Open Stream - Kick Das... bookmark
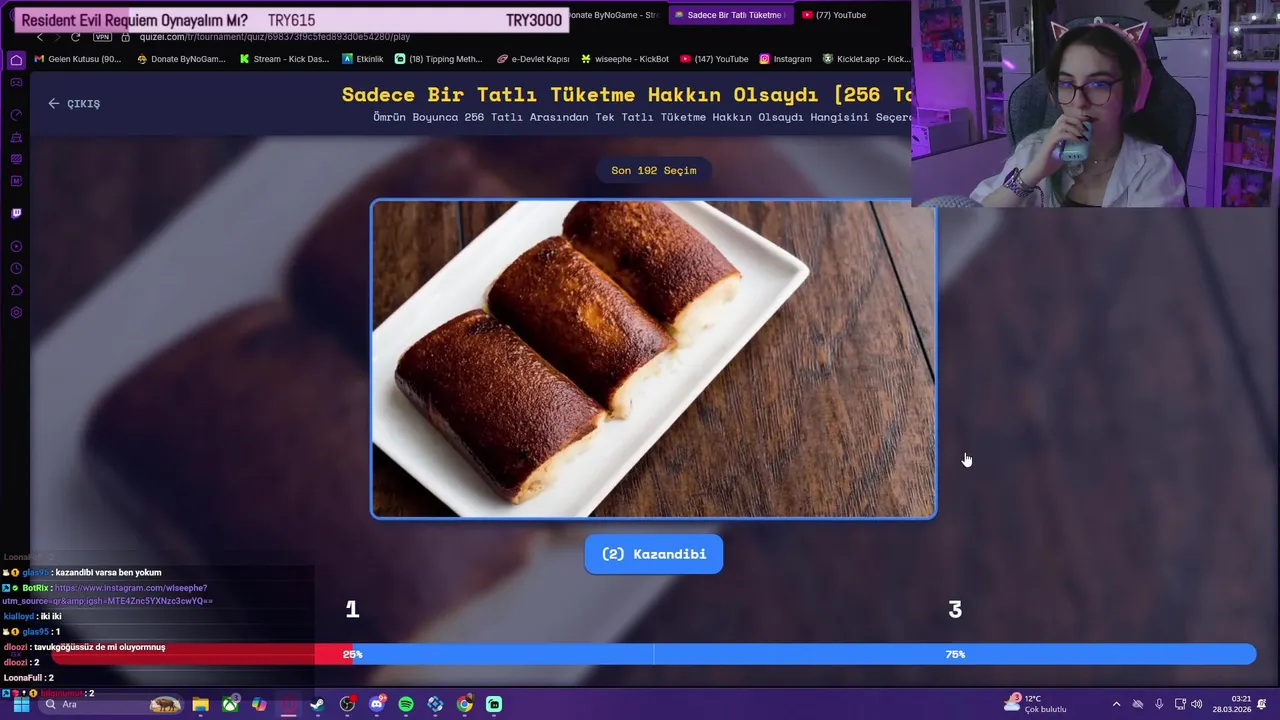The image size is (1280, 720). pos(284,59)
